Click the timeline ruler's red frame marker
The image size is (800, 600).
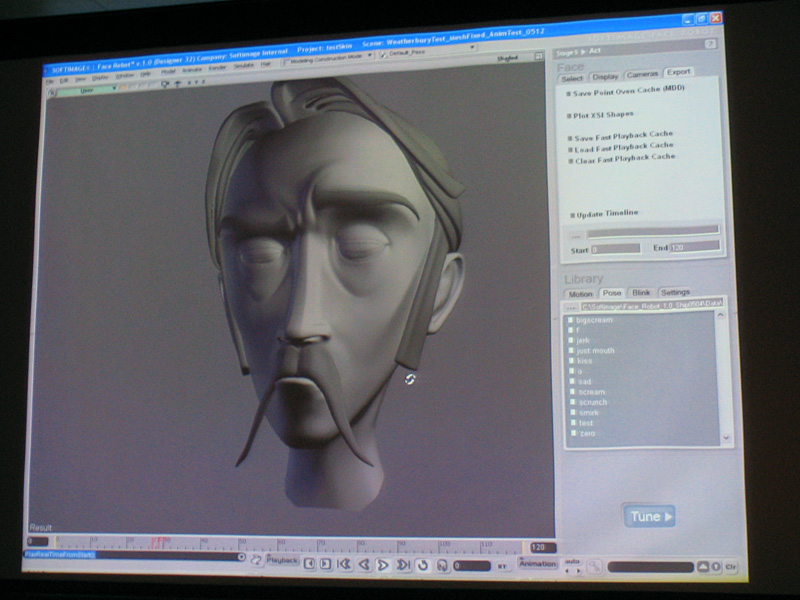pos(159,541)
